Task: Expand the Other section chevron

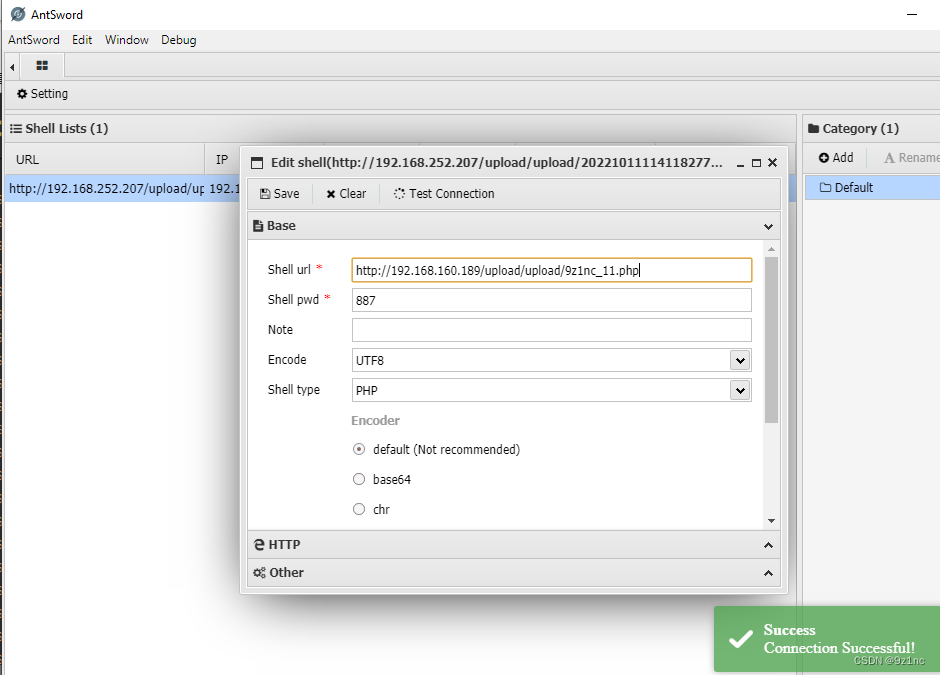Action: click(x=768, y=573)
